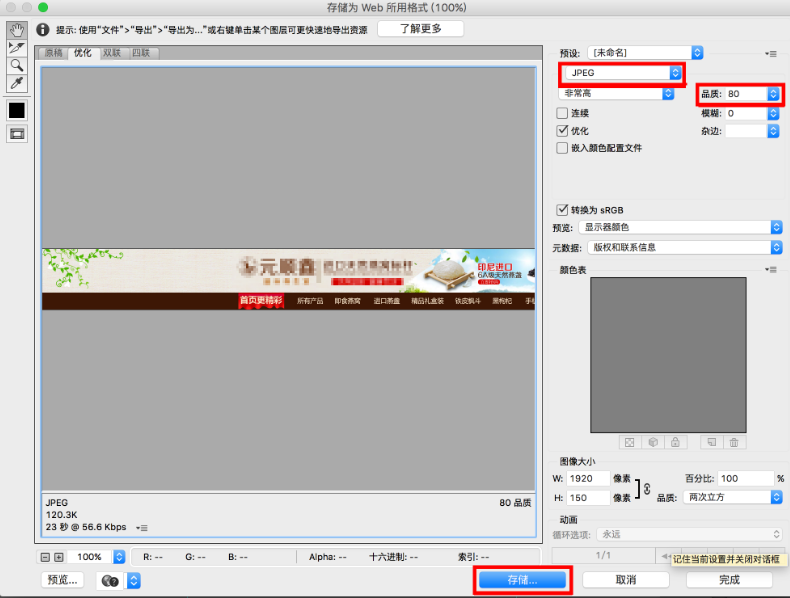
Task: Toggle the 转换为 sRGB checkbox
Action: 562,210
